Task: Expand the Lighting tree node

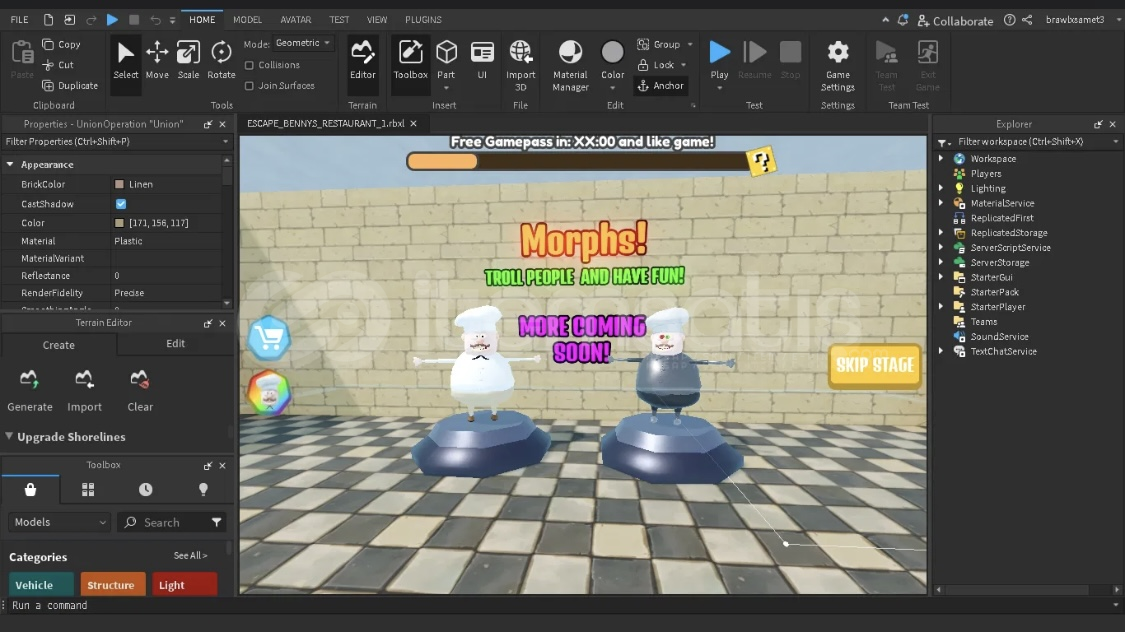Action: point(941,188)
